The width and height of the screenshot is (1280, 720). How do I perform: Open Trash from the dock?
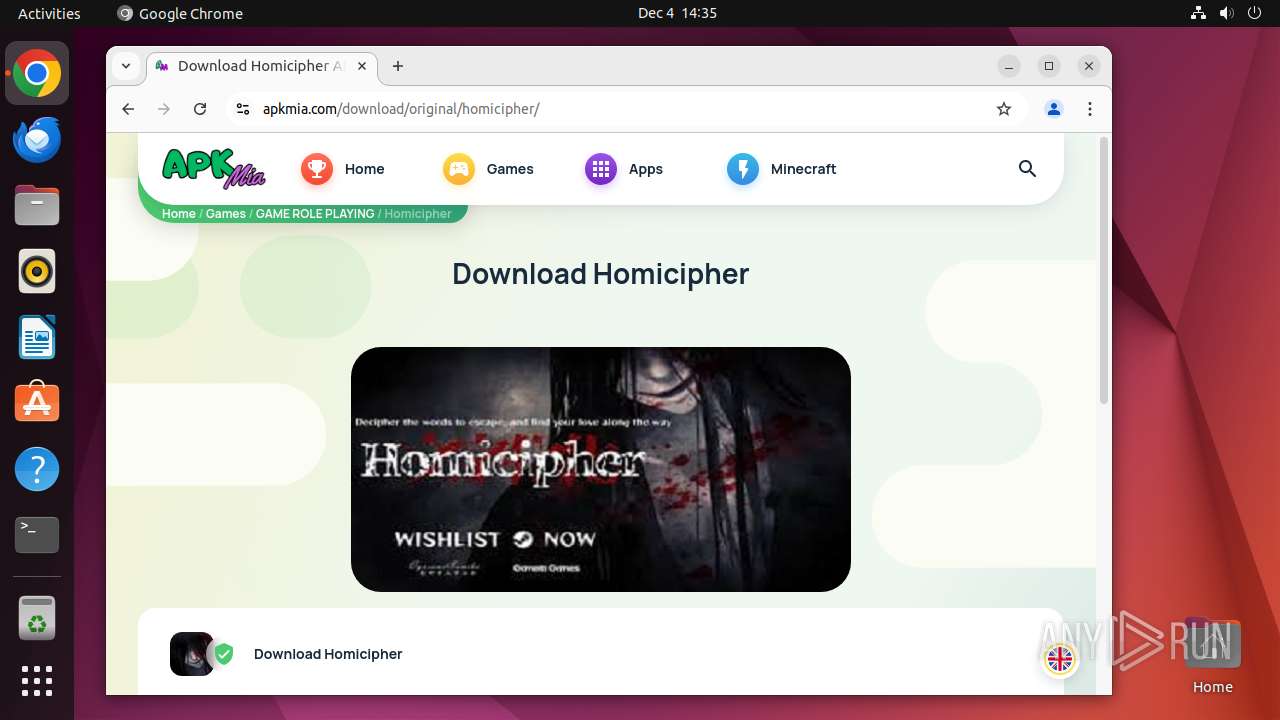(x=37, y=618)
